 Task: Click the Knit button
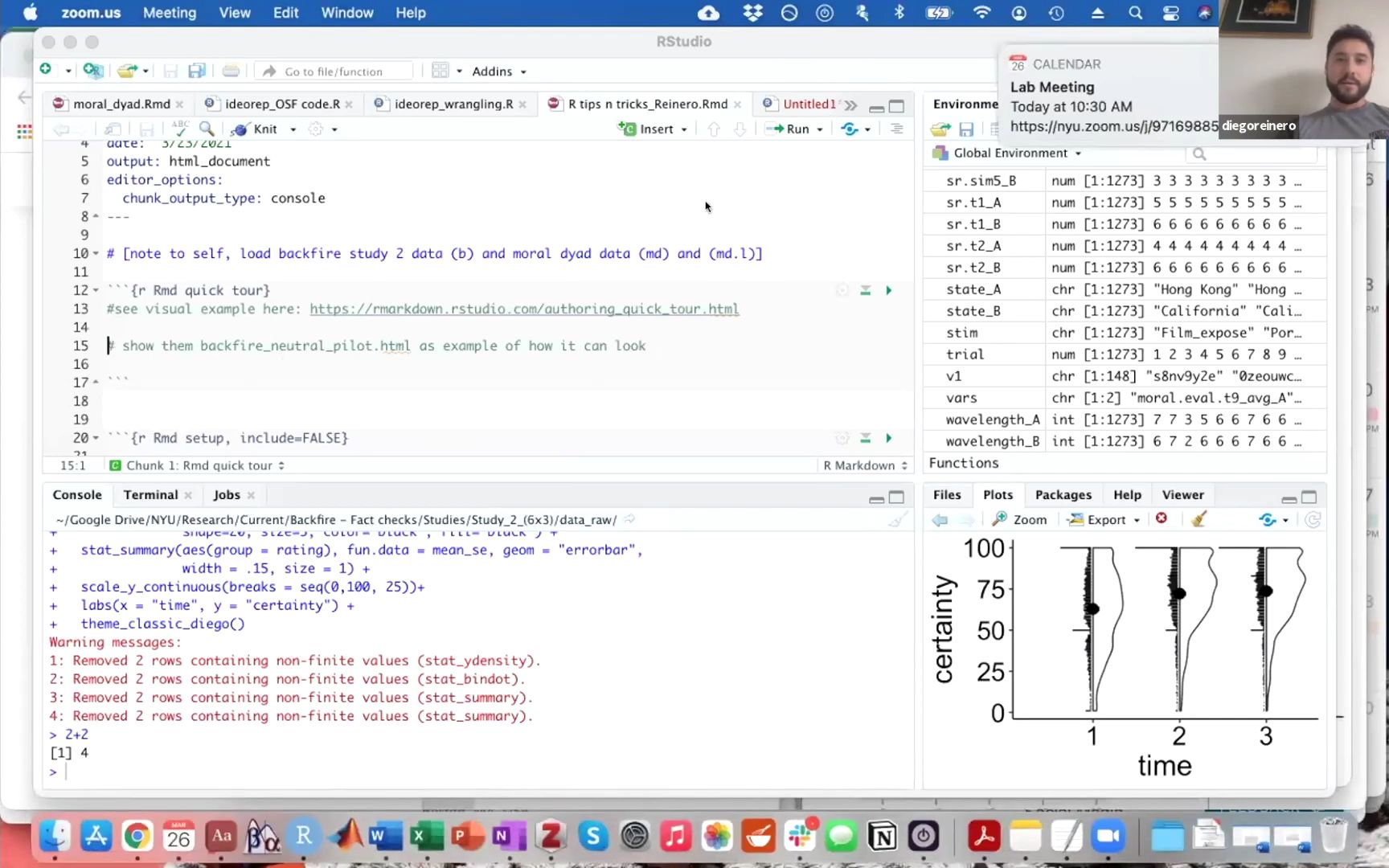click(x=255, y=129)
